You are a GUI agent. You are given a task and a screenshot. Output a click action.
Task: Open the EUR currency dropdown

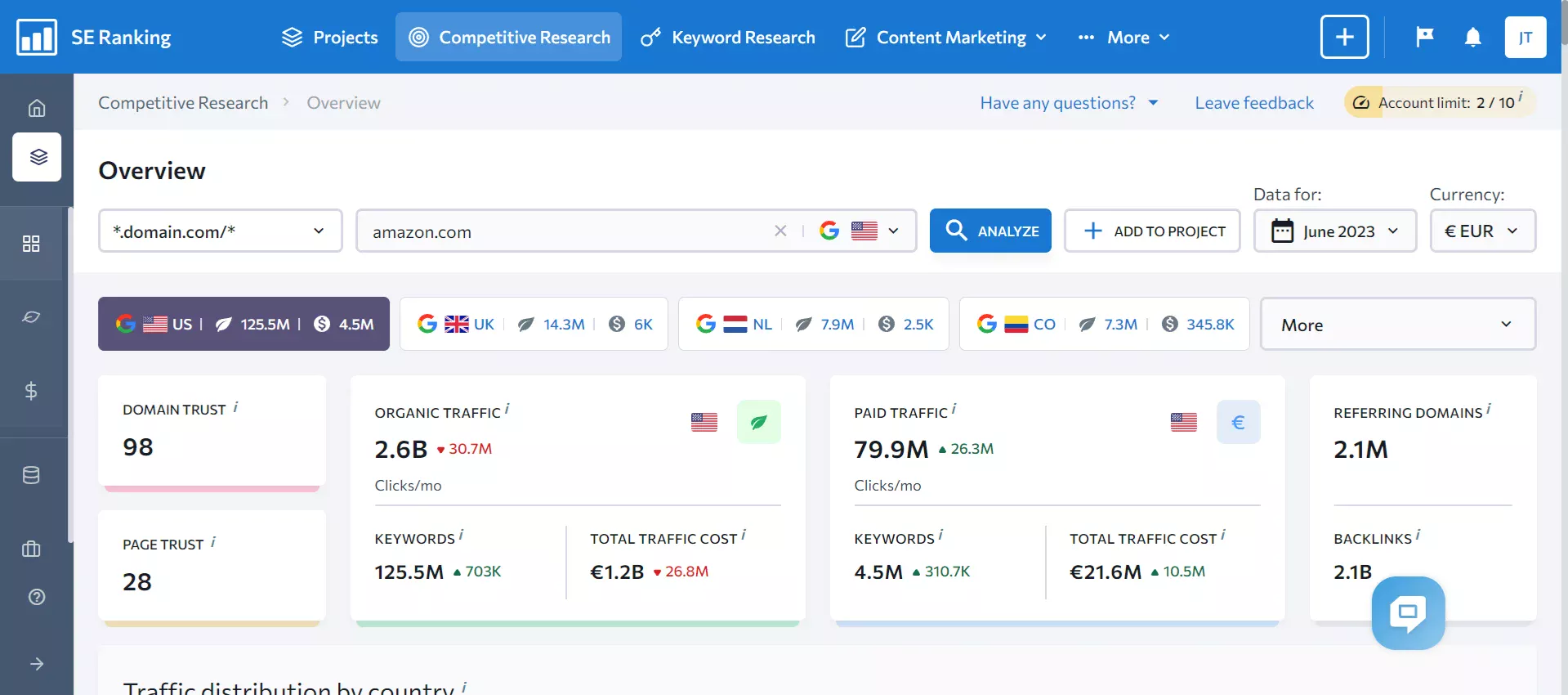point(1482,231)
